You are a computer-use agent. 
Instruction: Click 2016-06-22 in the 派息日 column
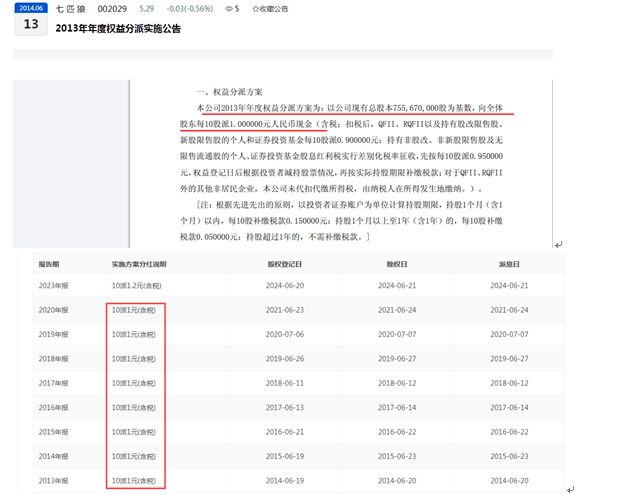point(509,432)
